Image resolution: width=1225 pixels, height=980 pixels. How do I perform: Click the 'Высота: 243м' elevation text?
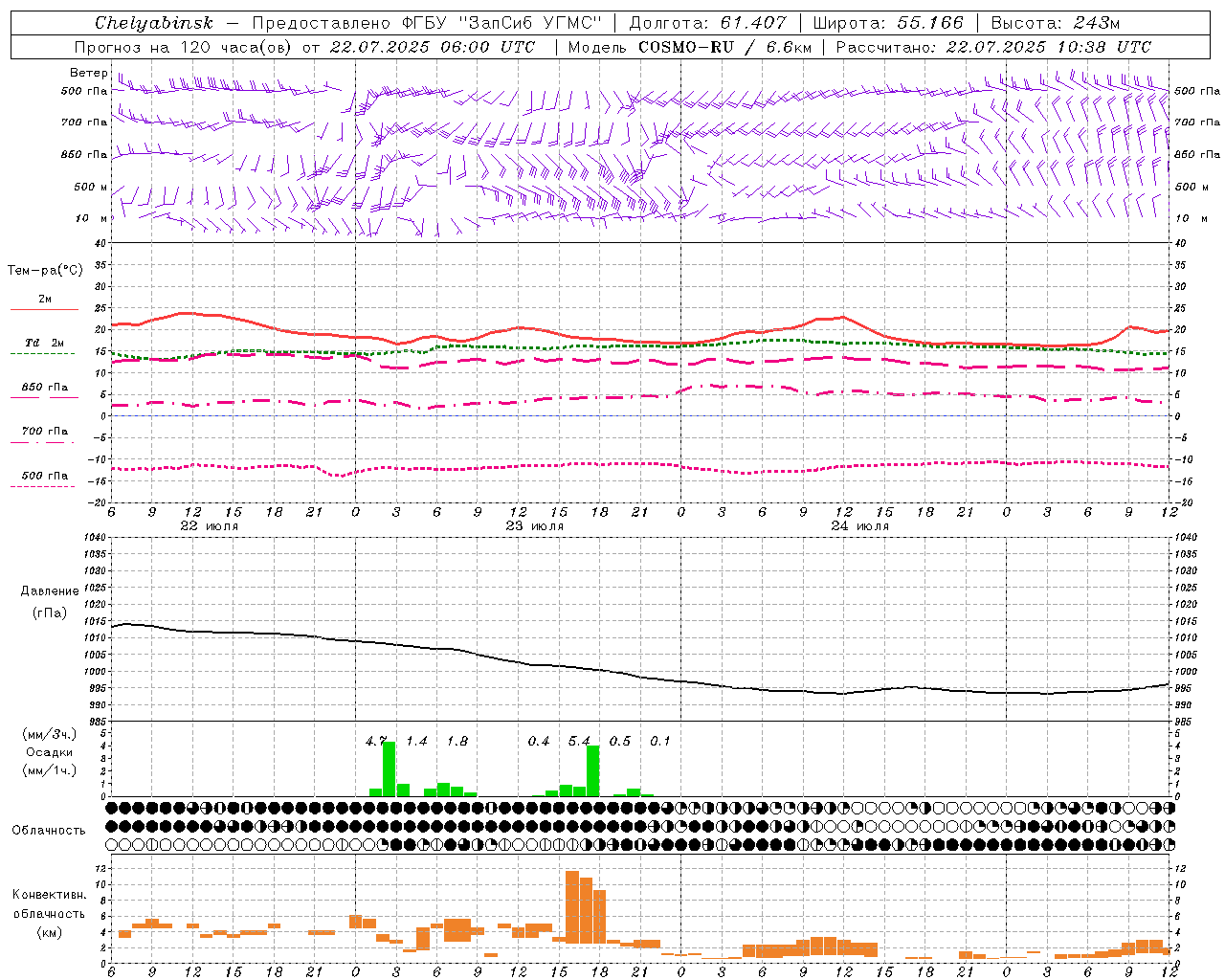(1055, 22)
